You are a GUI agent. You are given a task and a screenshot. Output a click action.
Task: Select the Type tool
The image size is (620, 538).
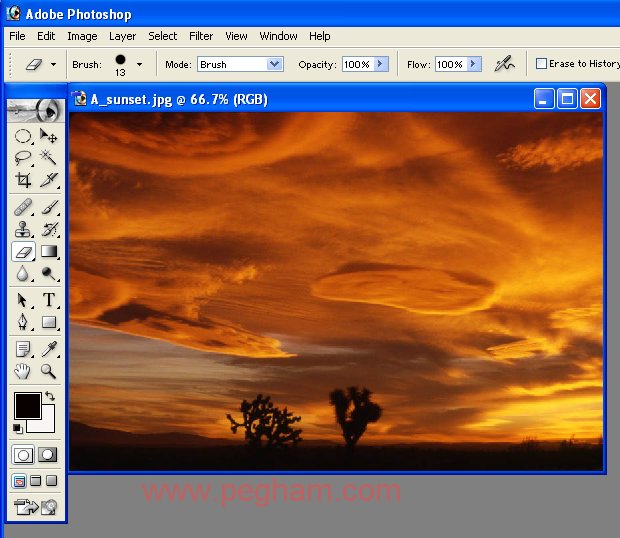tap(48, 300)
